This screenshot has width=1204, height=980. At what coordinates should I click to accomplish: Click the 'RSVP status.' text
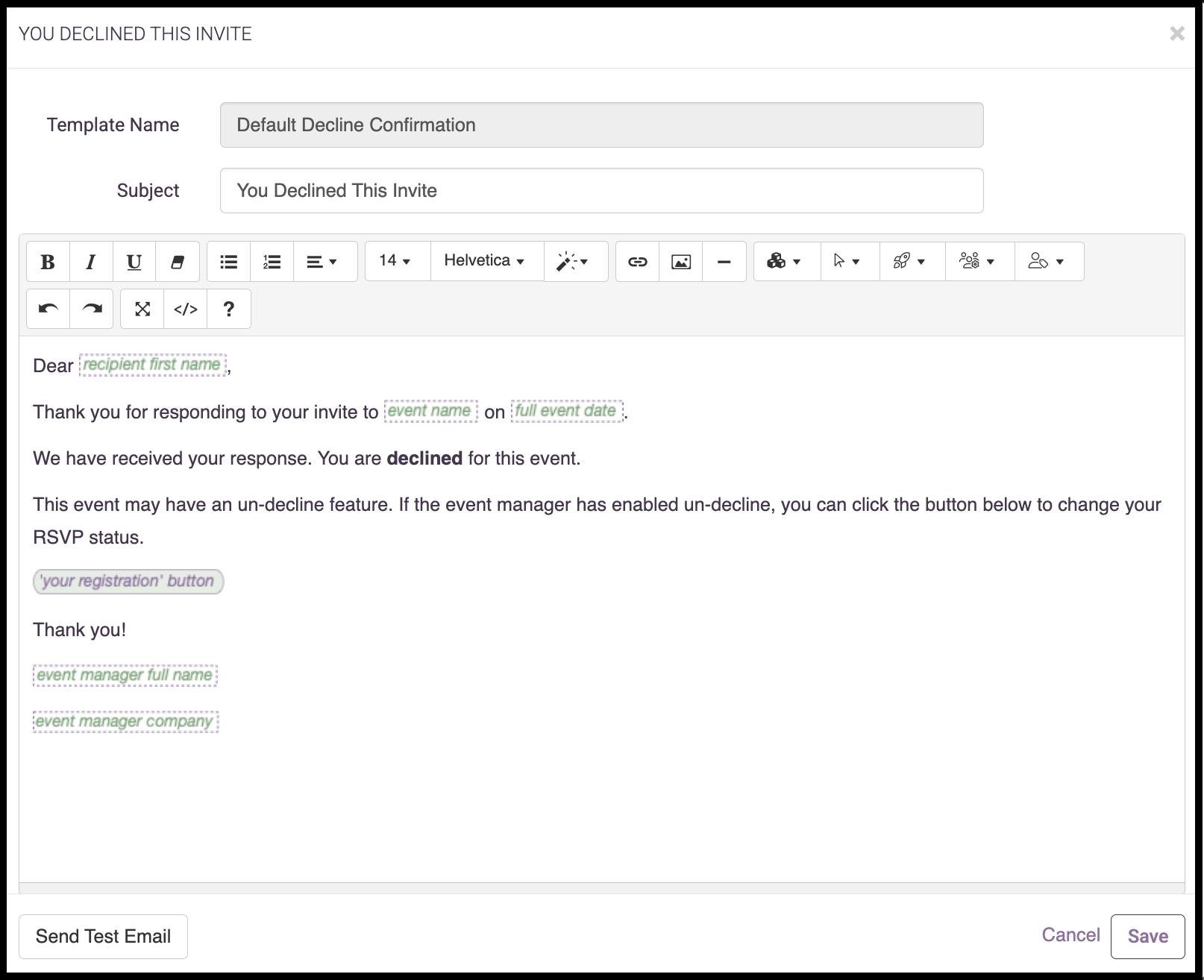(x=88, y=537)
